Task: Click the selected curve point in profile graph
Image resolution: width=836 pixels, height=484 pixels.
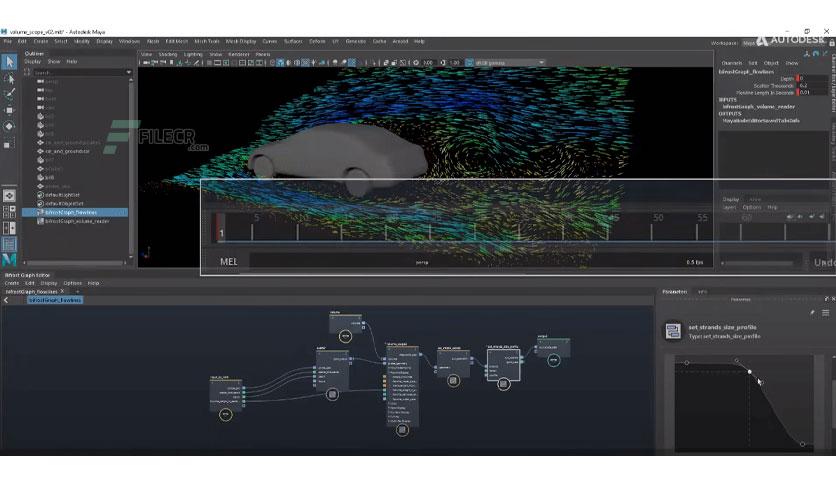Action: (750, 372)
